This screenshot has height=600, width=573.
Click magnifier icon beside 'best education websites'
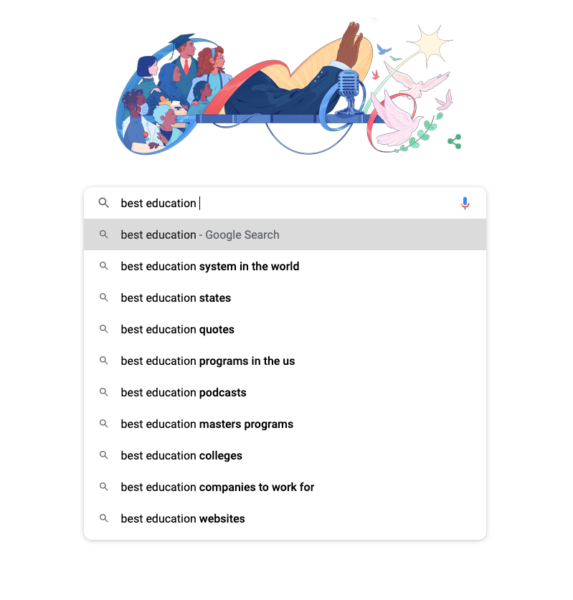tap(103, 518)
